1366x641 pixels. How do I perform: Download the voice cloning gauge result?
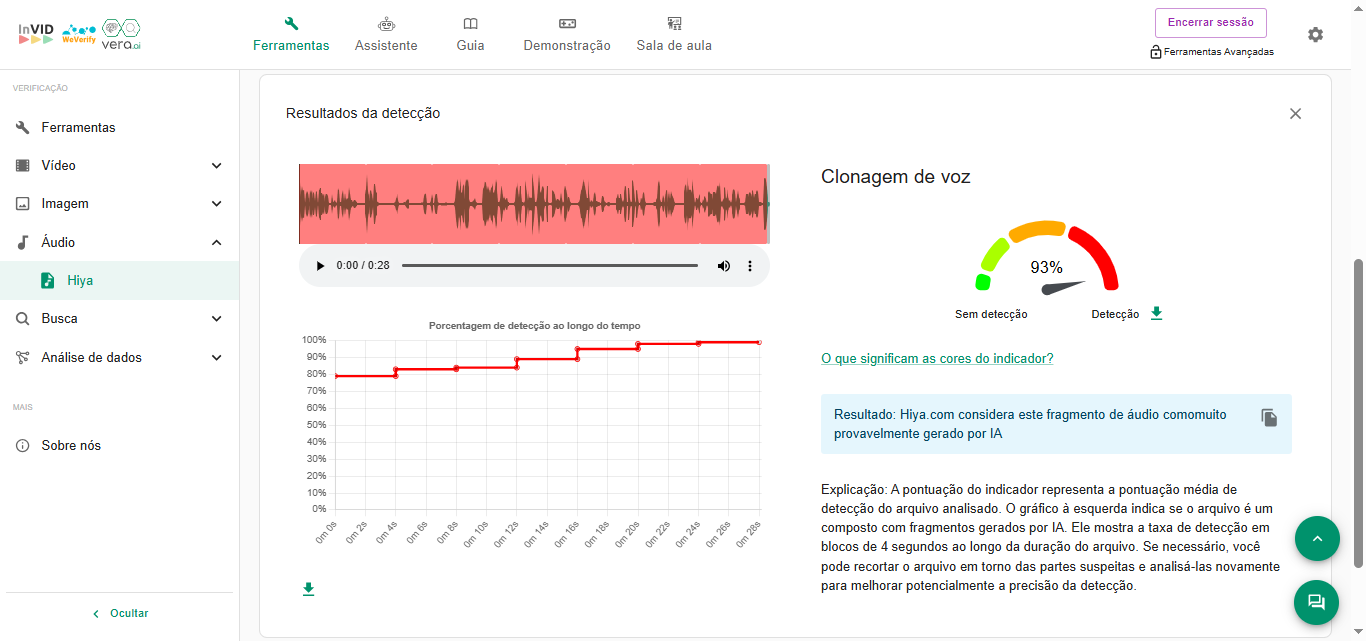1156,313
